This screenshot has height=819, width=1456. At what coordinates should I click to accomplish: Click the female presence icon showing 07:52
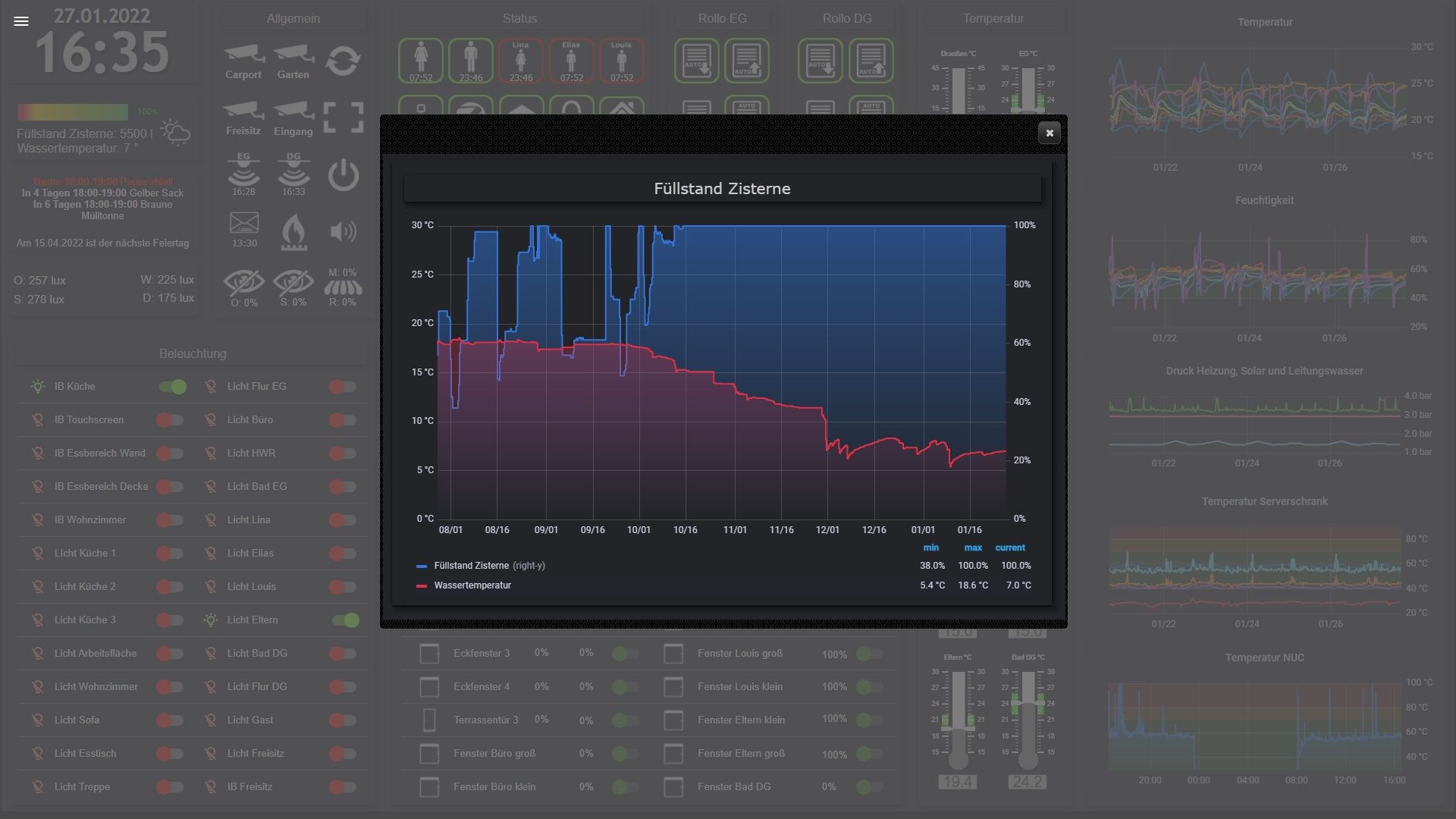pyautogui.click(x=421, y=61)
